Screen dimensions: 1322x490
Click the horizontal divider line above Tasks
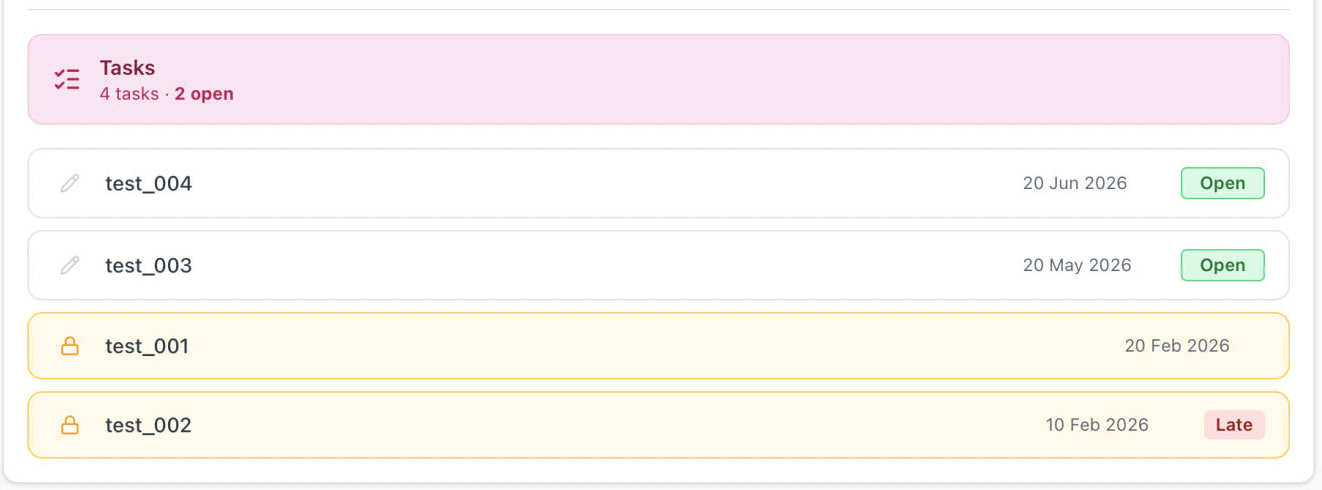(x=658, y=10)
